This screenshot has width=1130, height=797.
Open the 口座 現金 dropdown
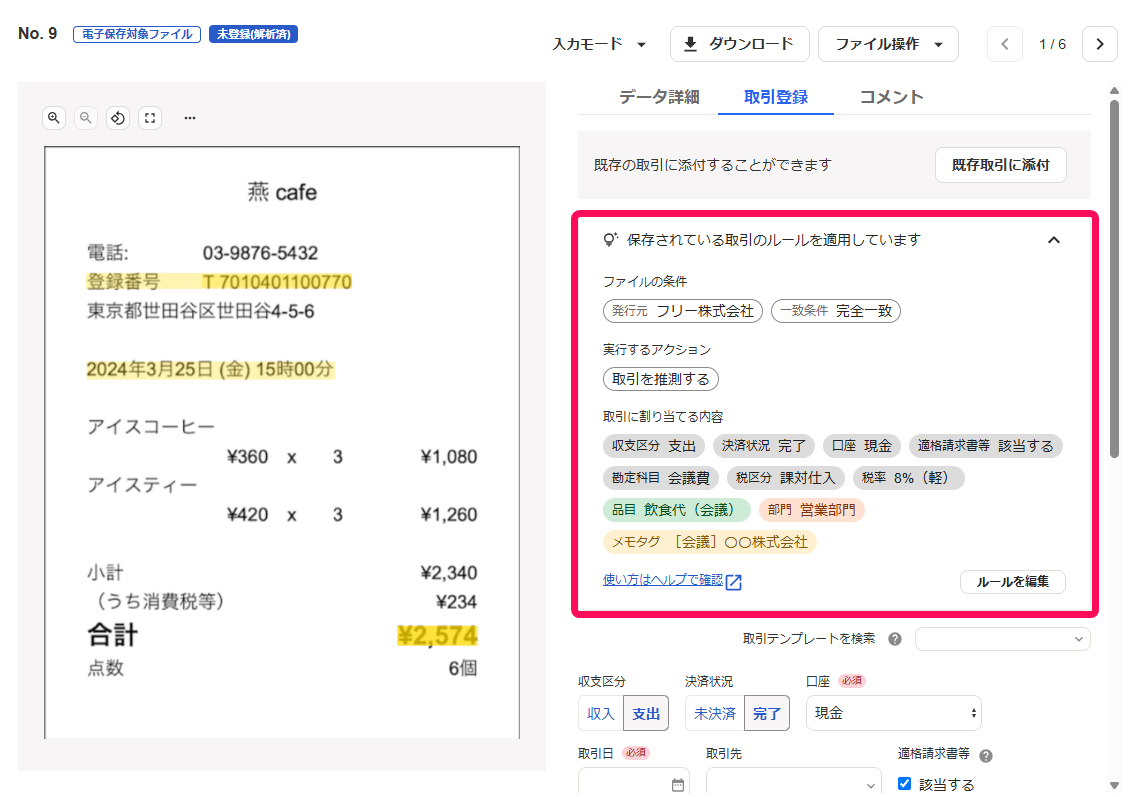pos(894,713)
